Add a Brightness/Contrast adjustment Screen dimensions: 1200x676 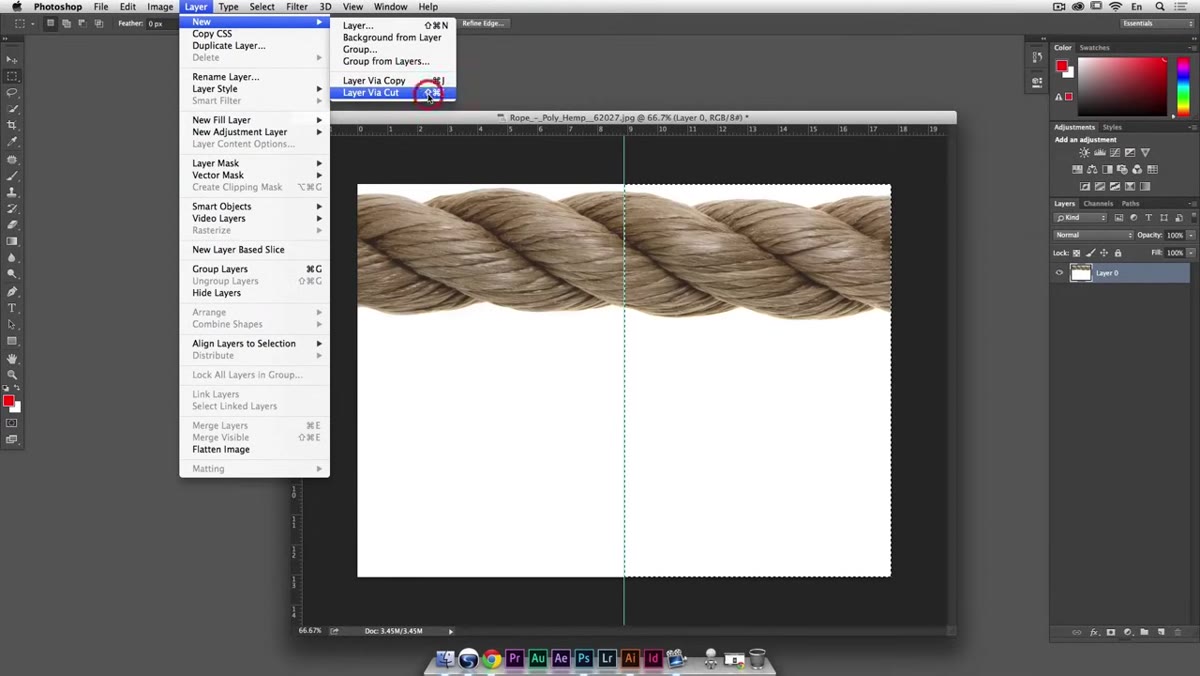point(1084,153)
